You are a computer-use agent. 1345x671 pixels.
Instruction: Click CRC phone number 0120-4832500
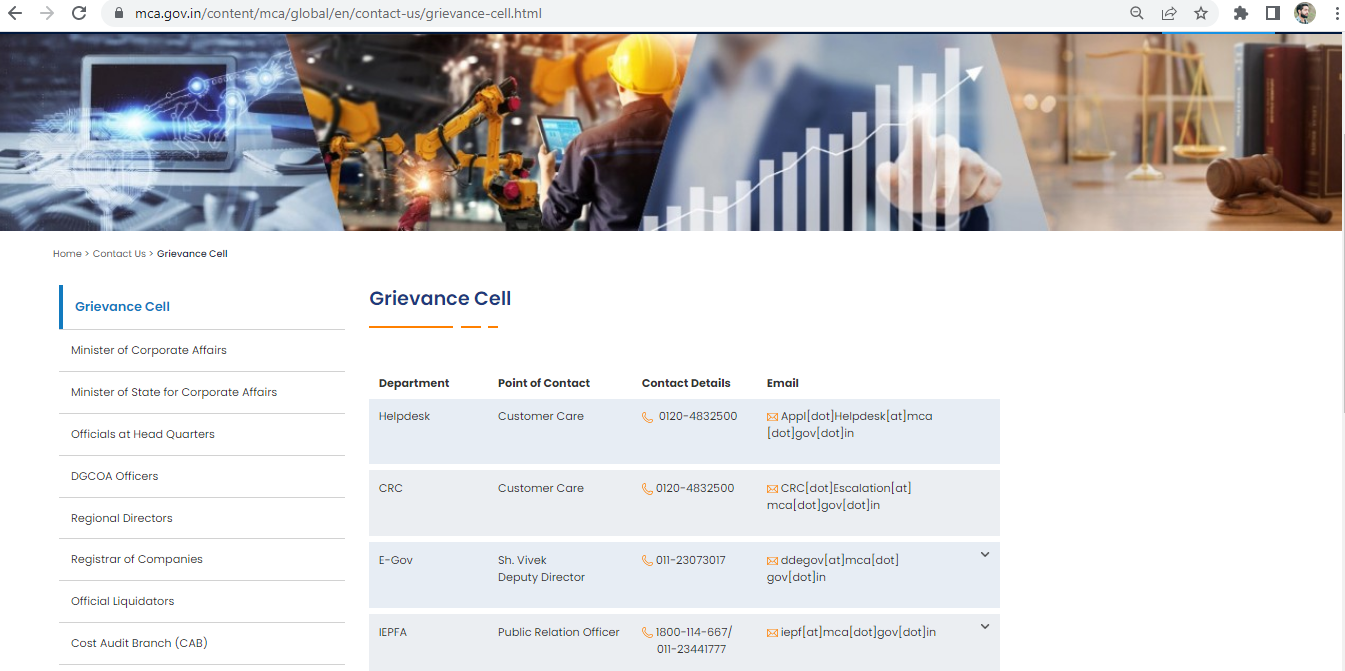(695, 488)
